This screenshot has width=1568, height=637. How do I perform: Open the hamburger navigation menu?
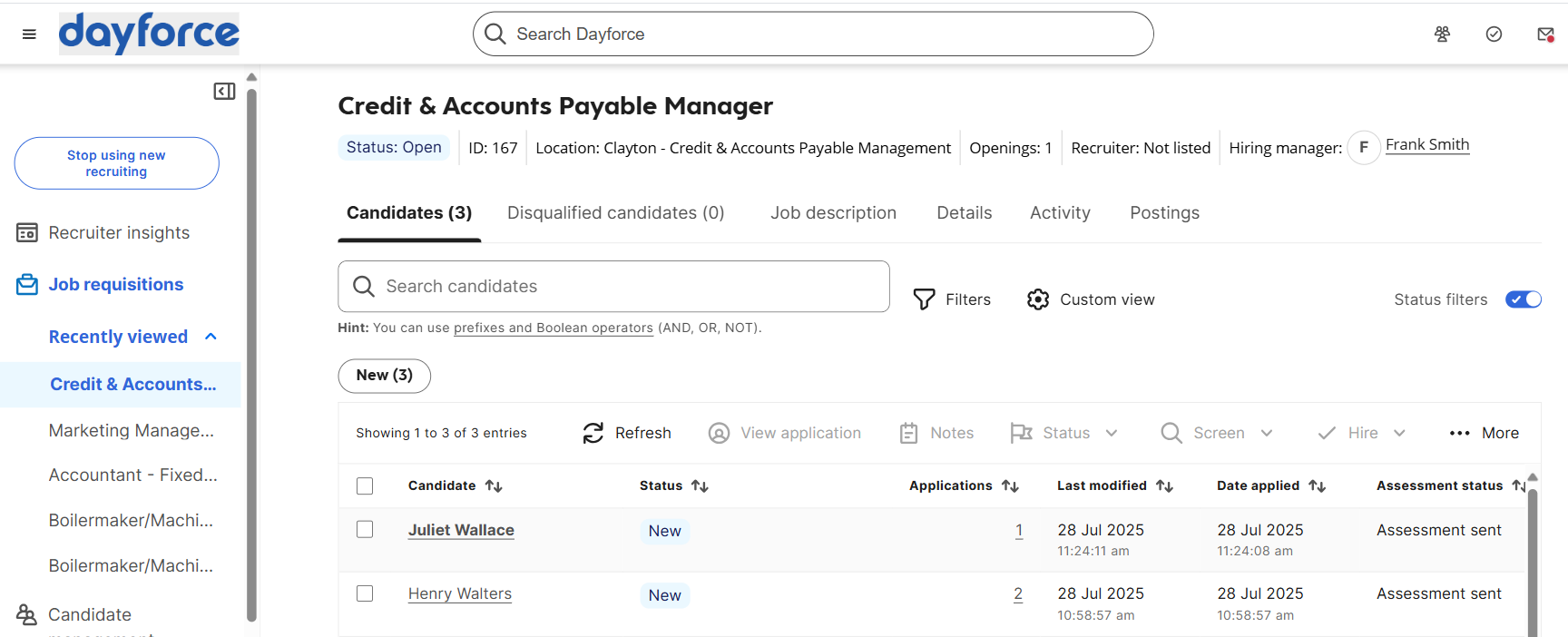point(29,34)
